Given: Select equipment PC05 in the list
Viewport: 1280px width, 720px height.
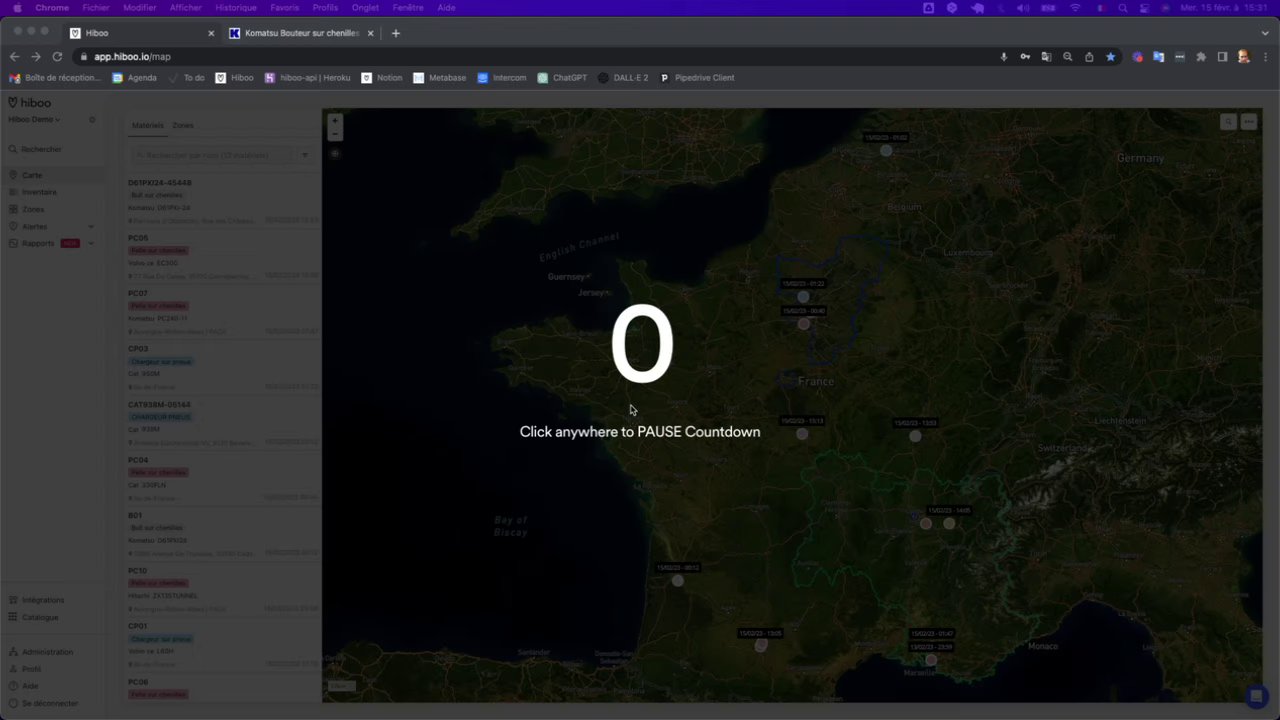Looking at the screenshot, I should coord(223,257).
